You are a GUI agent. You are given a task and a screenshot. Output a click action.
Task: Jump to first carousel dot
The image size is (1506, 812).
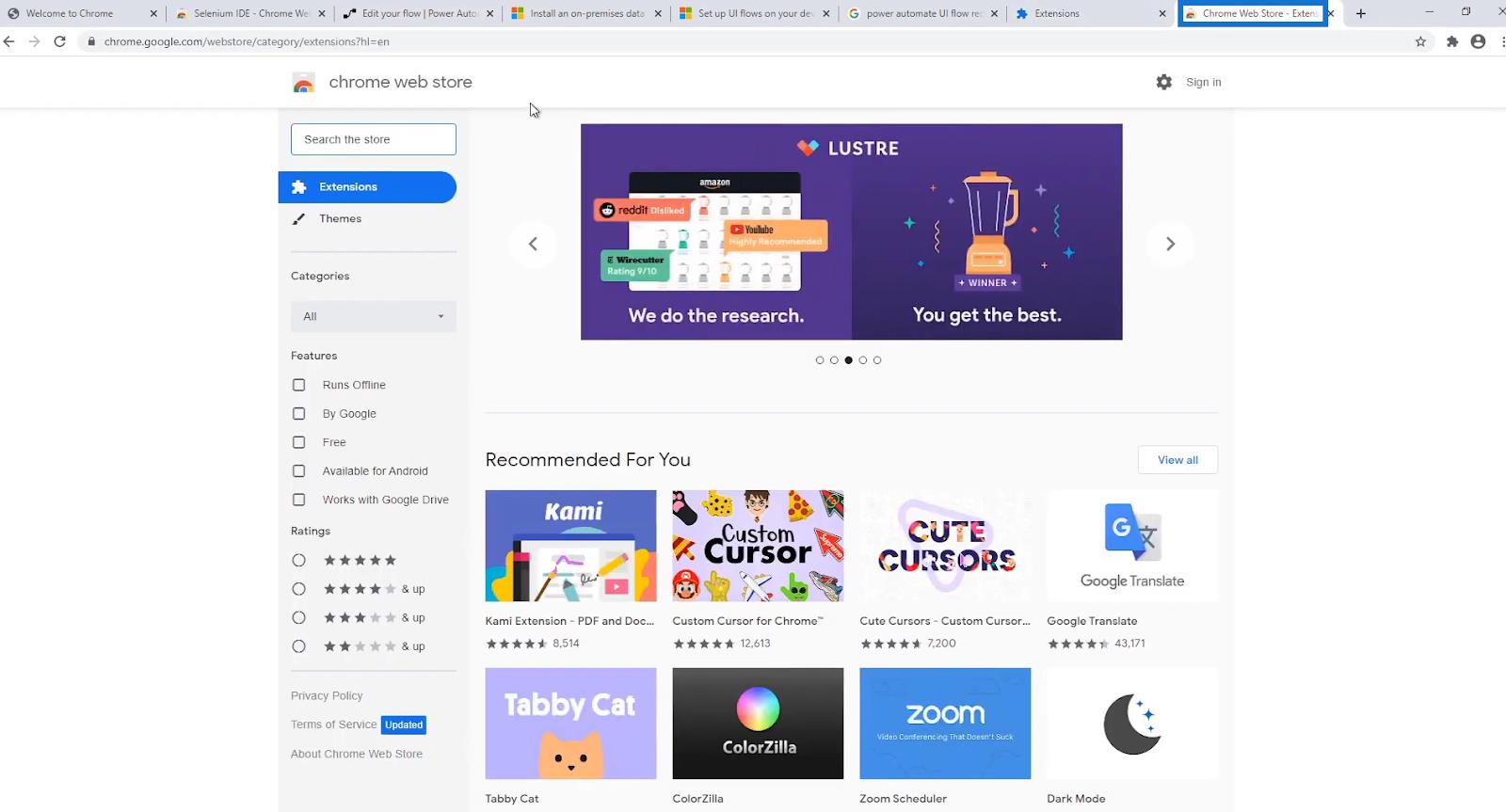click(x=820, y=360)
